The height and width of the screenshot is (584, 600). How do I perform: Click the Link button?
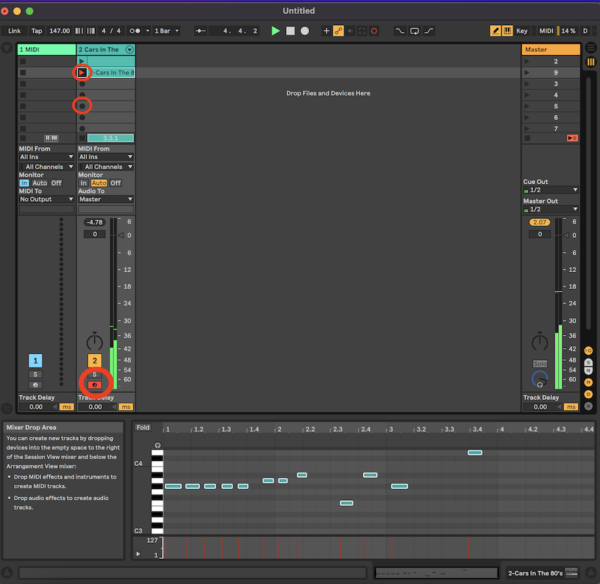[15, 31]
